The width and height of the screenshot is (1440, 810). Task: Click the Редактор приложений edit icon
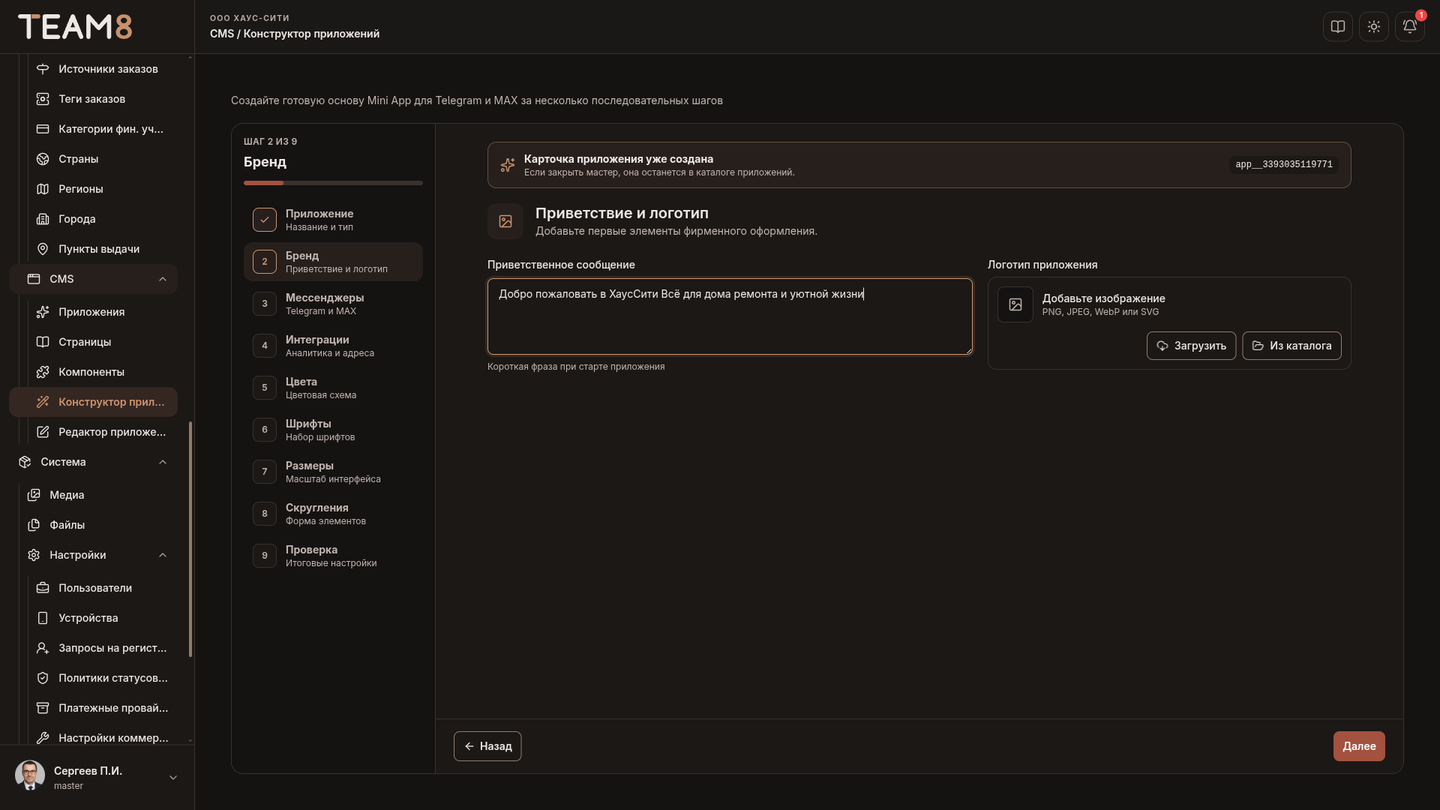[x=43, y=432]
